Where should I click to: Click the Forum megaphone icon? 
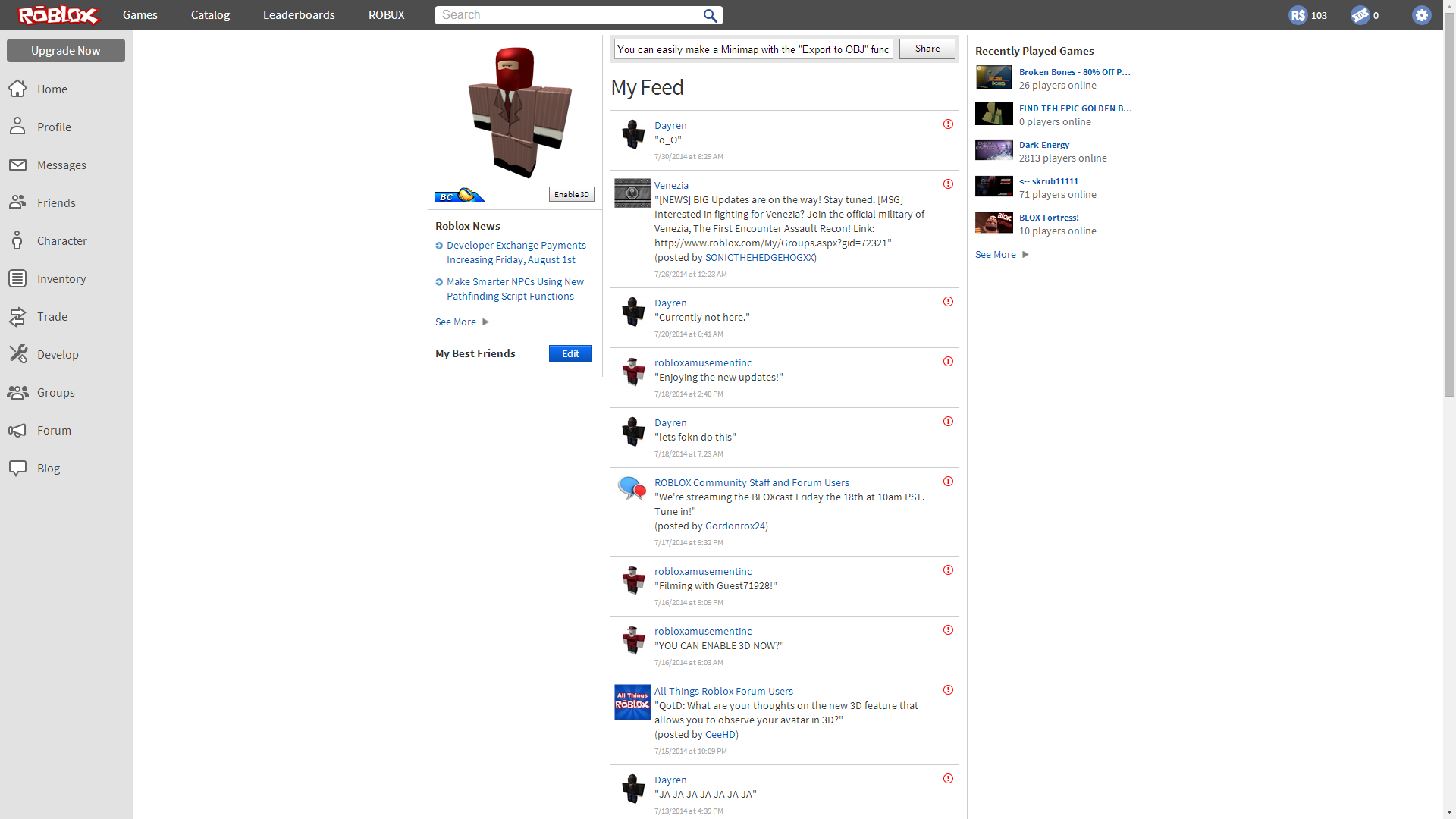point(17,430)
